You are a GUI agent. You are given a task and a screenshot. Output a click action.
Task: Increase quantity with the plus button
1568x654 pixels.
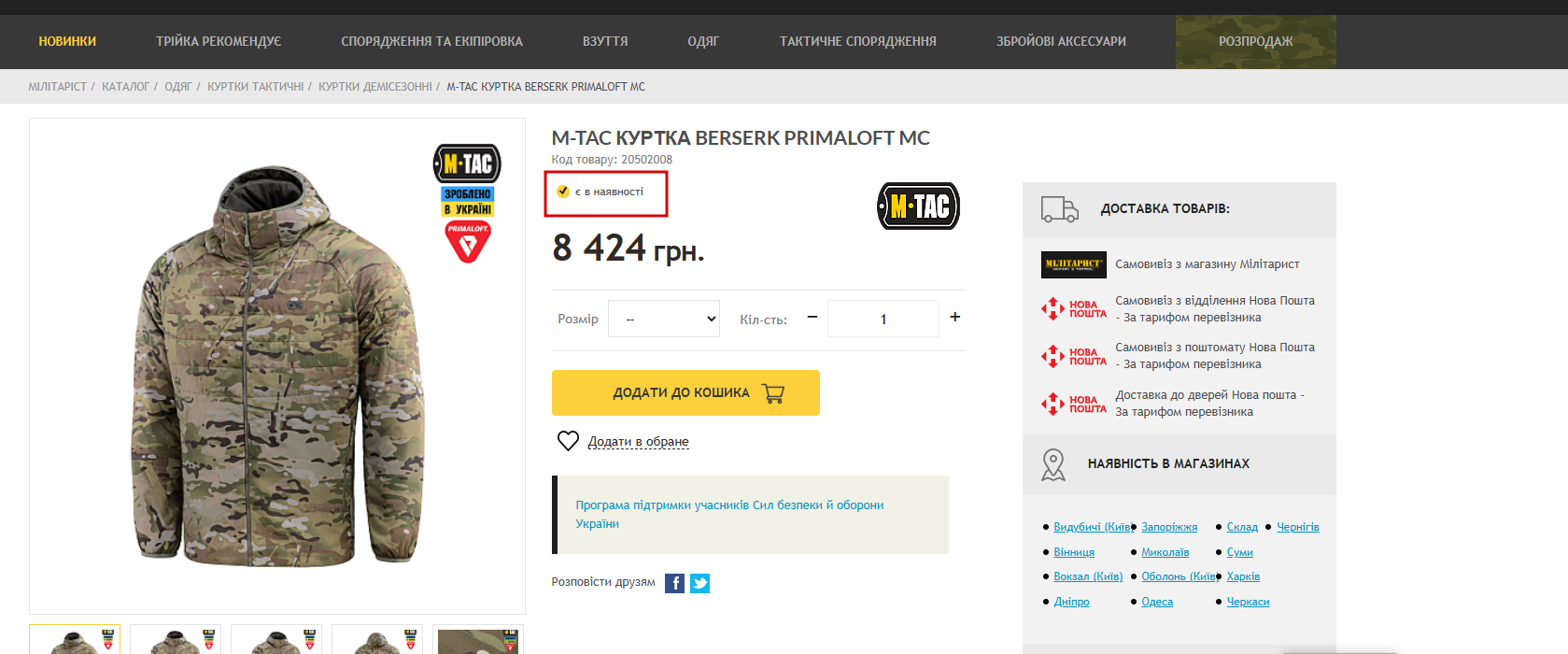tap(954, 318)
